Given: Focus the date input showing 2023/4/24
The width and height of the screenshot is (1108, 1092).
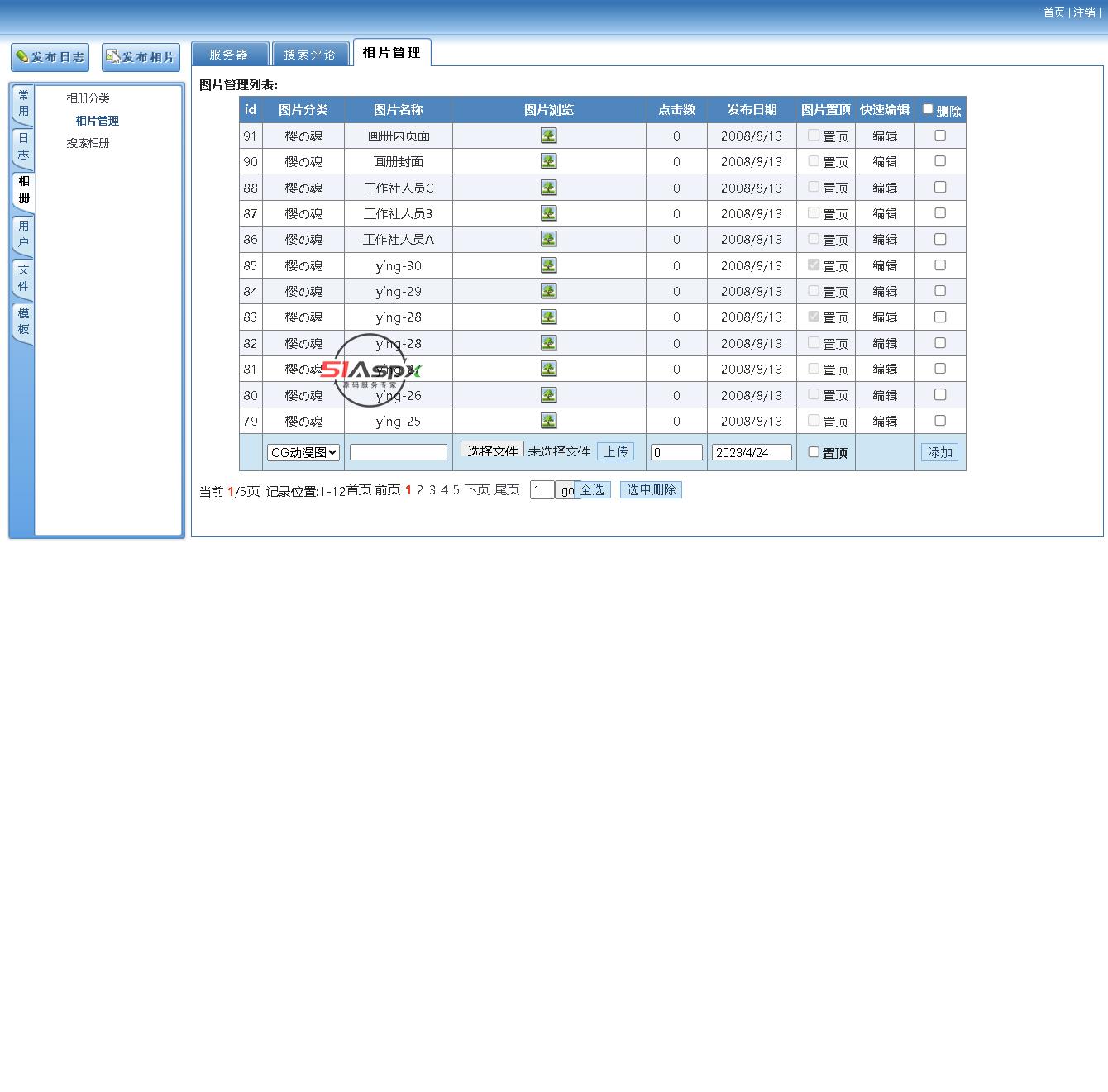Looking at the screenshot, I should (752, 452).
